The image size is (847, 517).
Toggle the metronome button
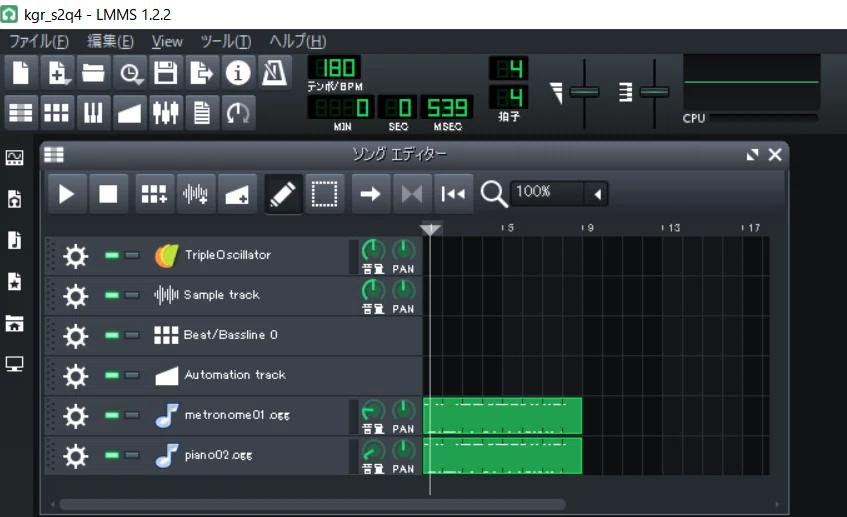(x=274, y=72)
